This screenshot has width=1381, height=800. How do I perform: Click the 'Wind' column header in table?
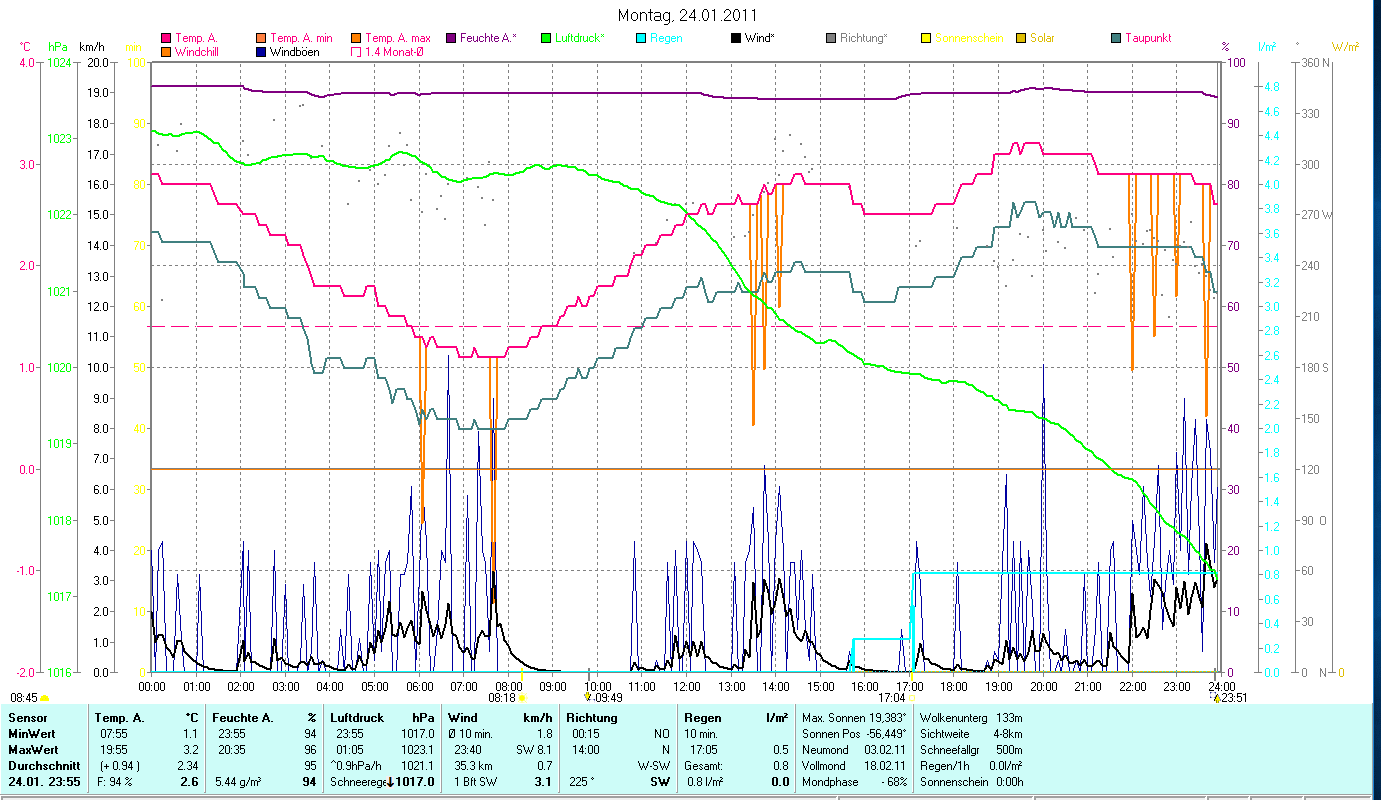pos(463,718)
